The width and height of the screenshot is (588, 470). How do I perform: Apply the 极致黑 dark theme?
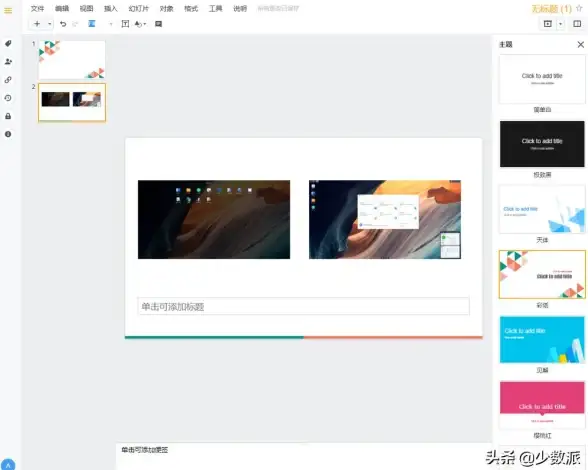[542, 144]
